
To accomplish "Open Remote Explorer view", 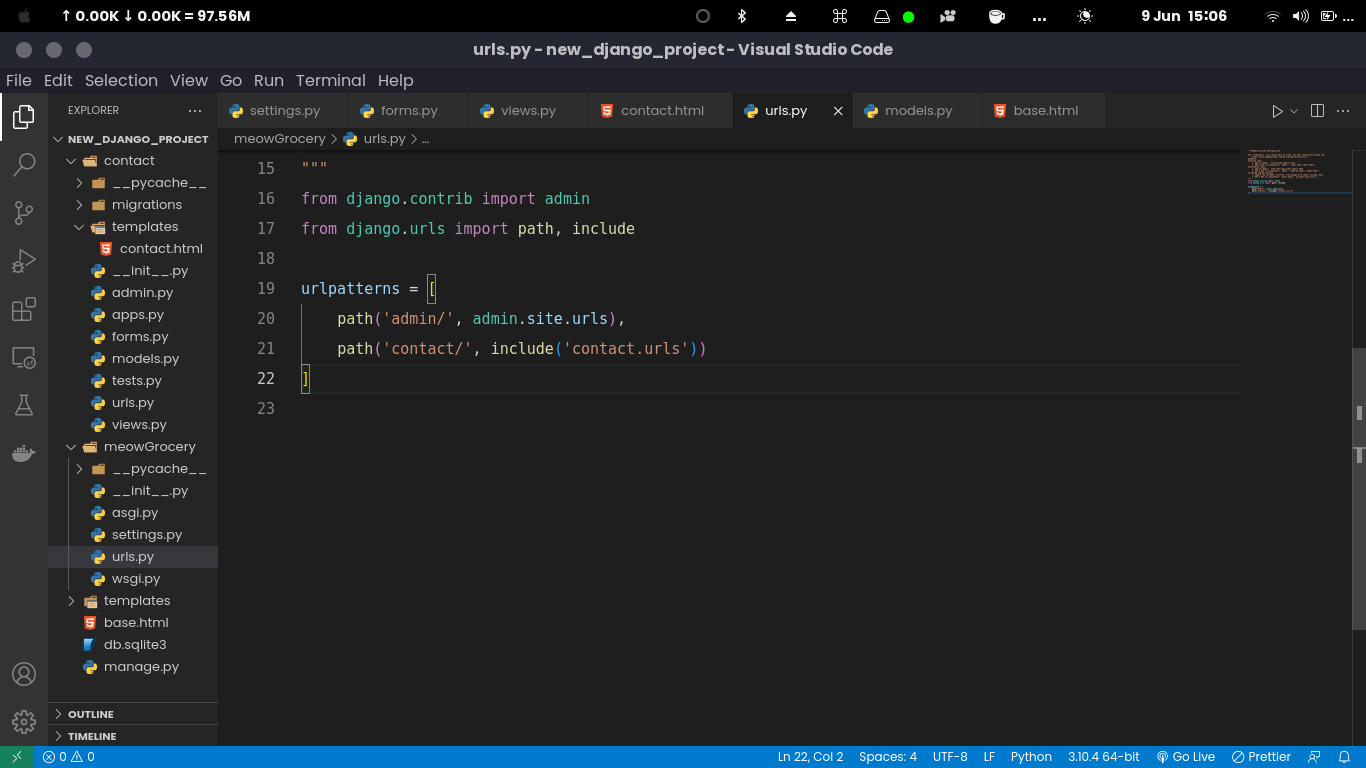I will point(24,357).
